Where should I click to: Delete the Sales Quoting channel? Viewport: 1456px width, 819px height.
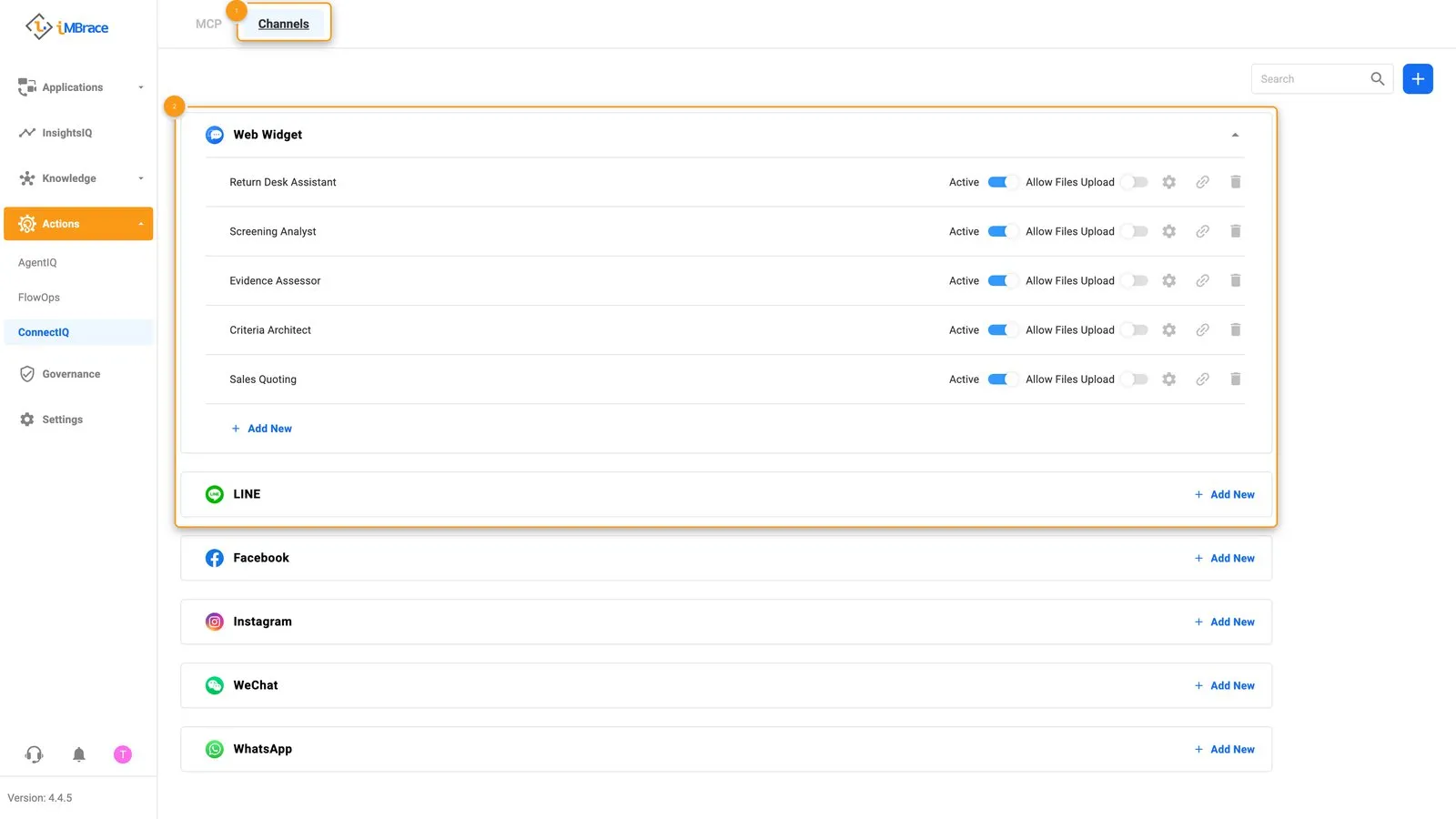[1236, 379]
